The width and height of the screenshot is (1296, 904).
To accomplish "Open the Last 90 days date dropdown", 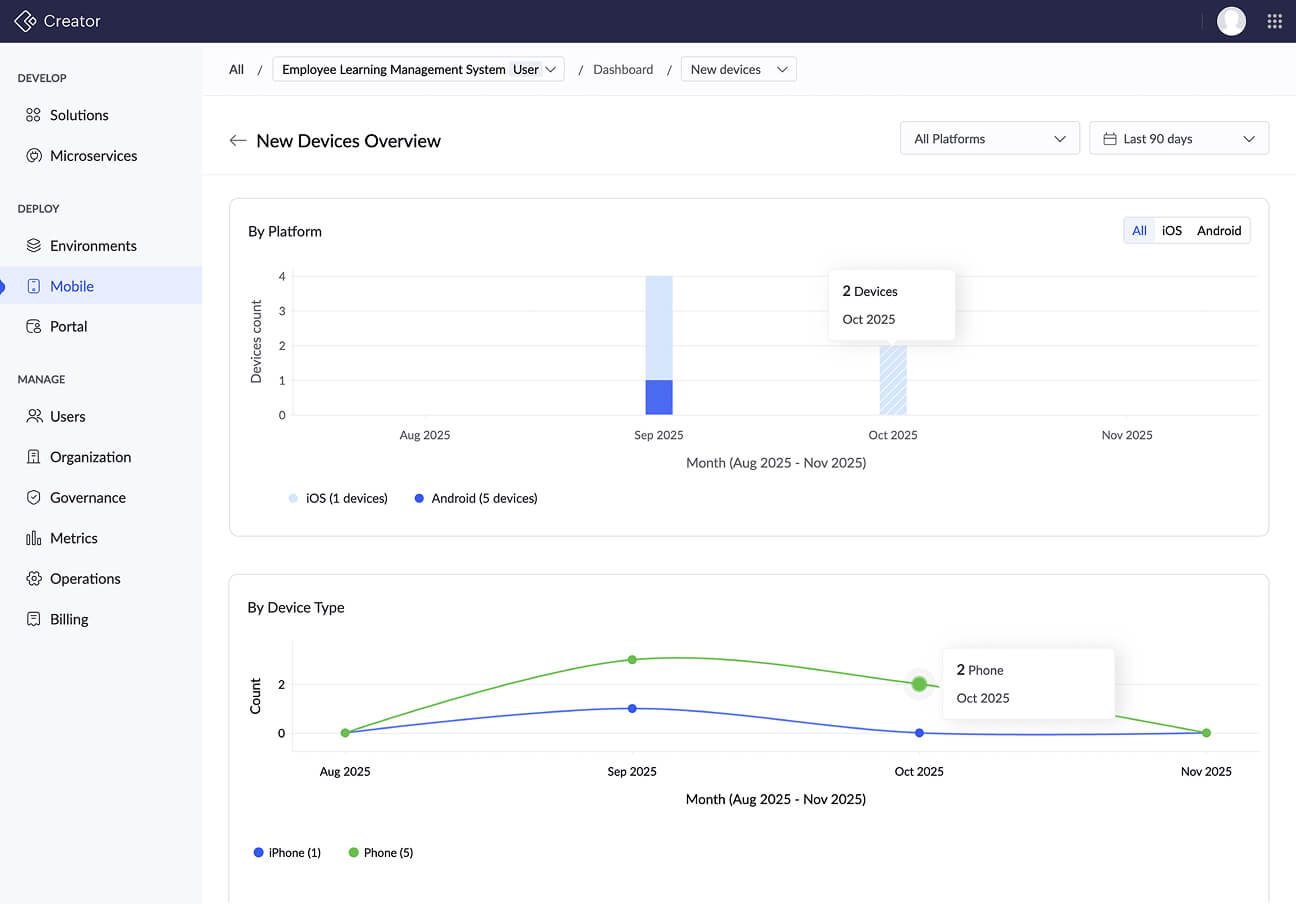I will [1178, 139].
